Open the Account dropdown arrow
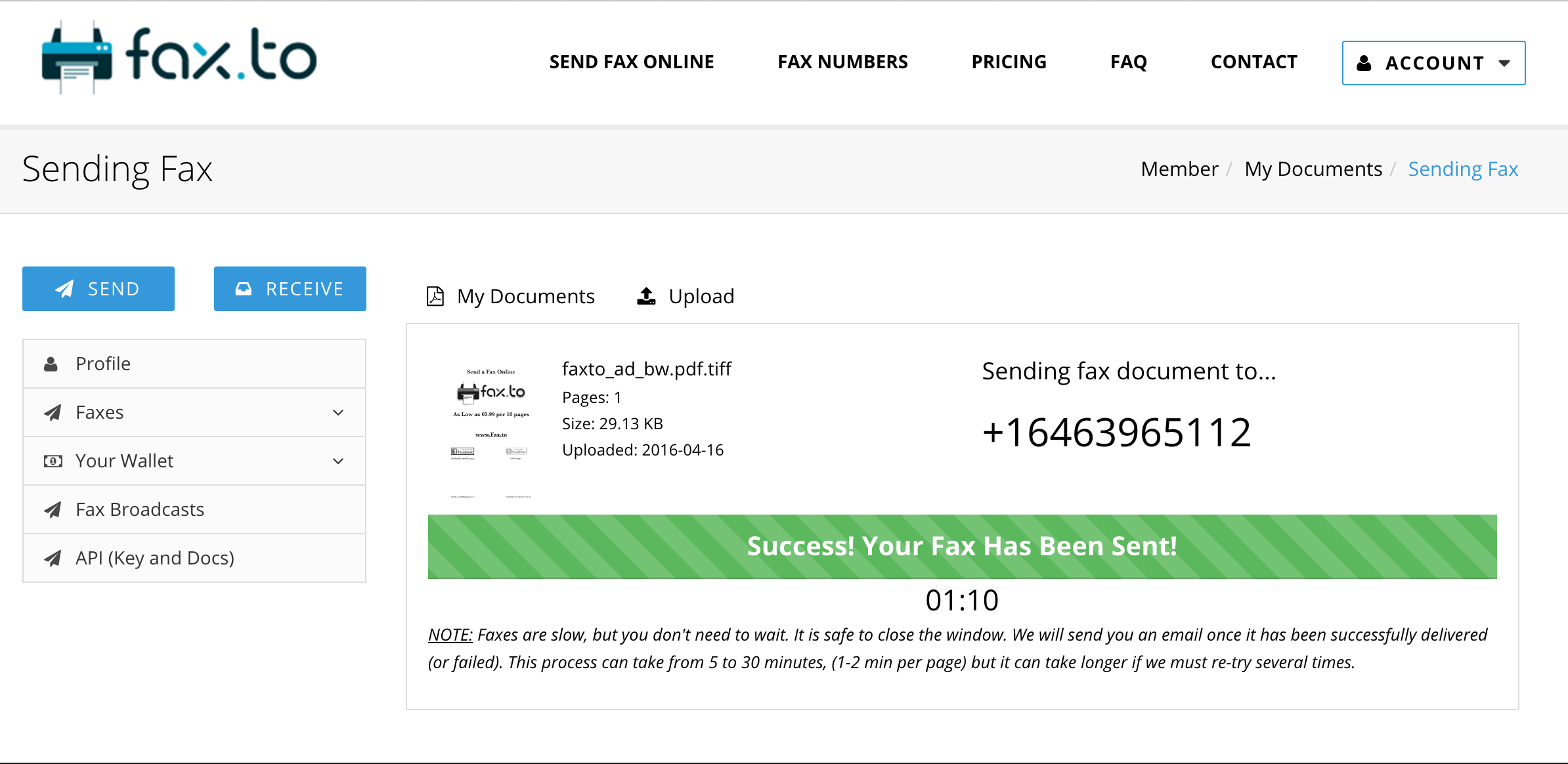 pos(1505,63)
